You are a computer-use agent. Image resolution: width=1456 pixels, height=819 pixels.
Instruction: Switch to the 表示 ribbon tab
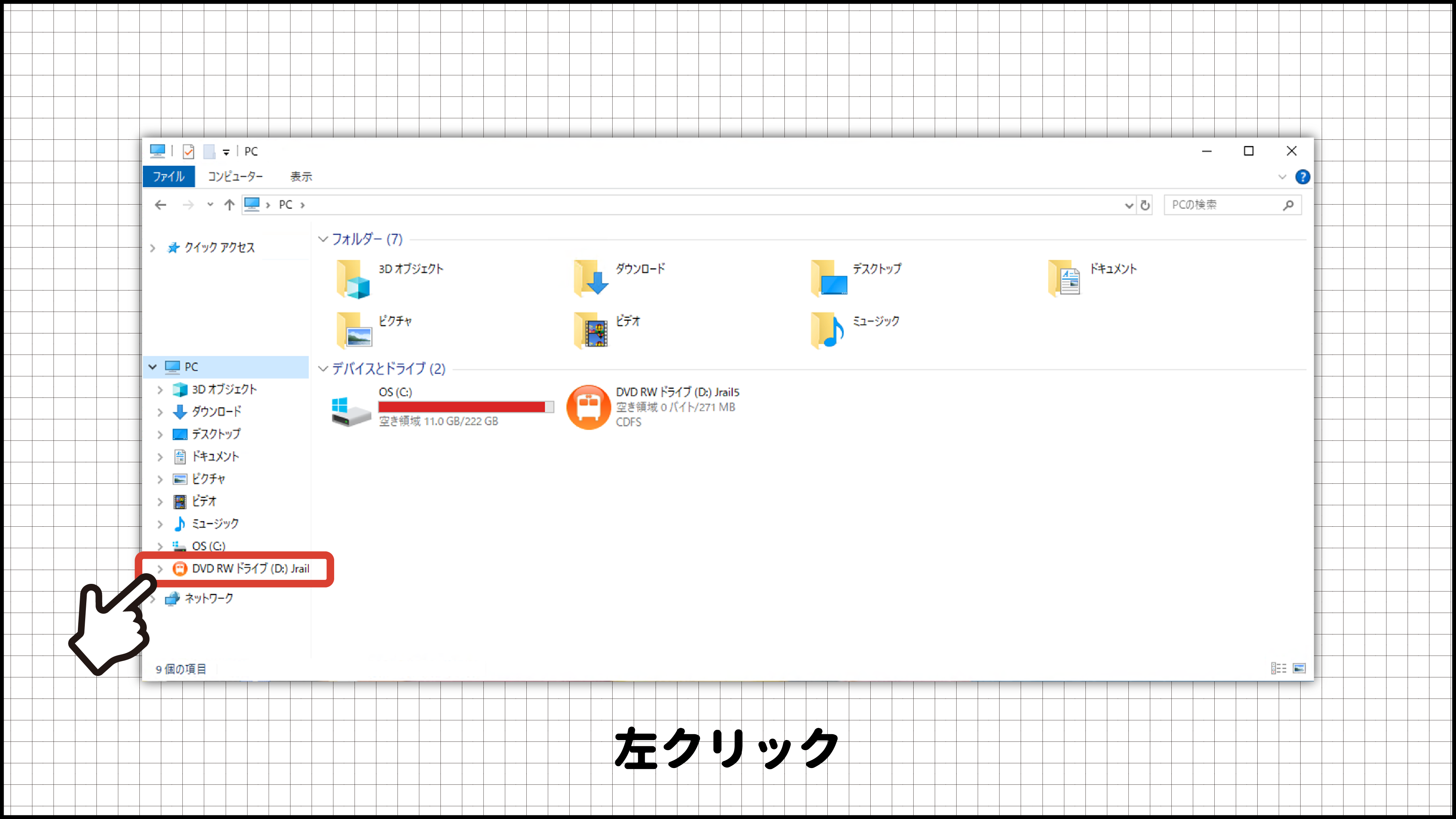(301, 176)
